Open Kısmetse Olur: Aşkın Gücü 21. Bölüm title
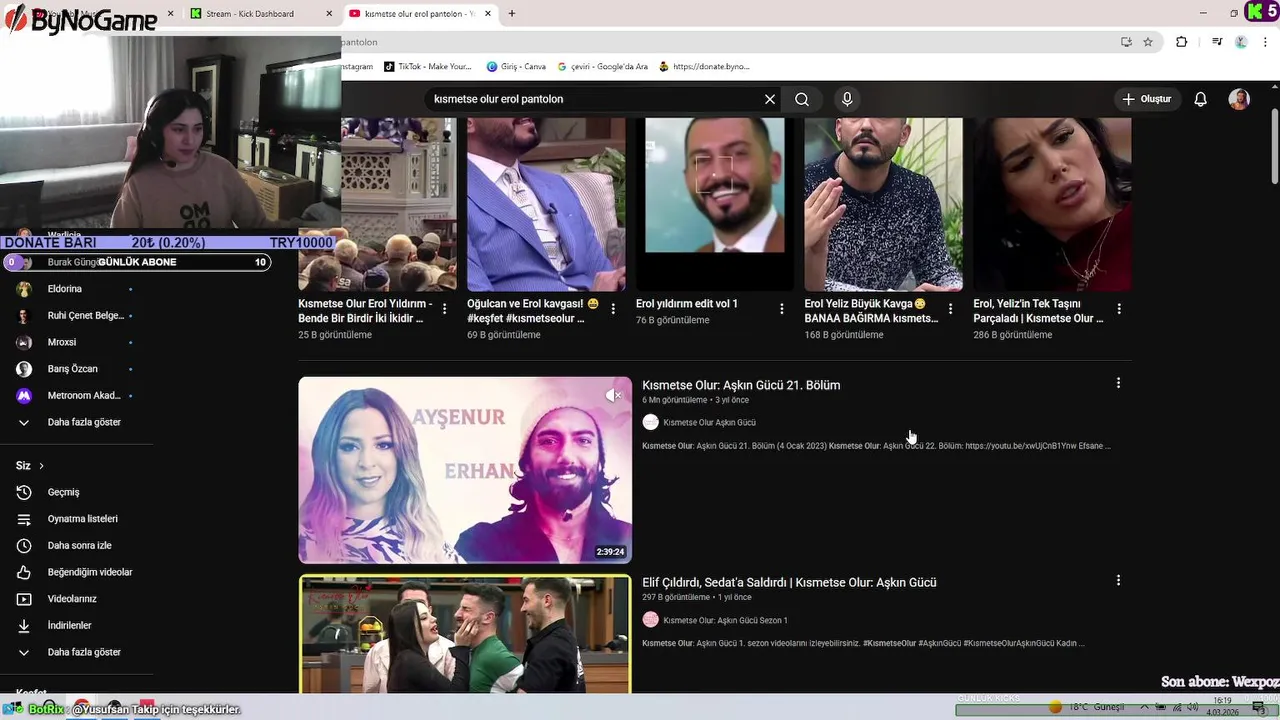The width and height of the screenshot is (1280, 720). (741, 385)
